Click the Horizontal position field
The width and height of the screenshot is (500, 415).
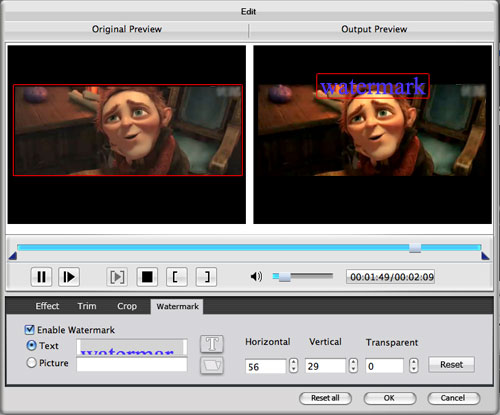266,366
